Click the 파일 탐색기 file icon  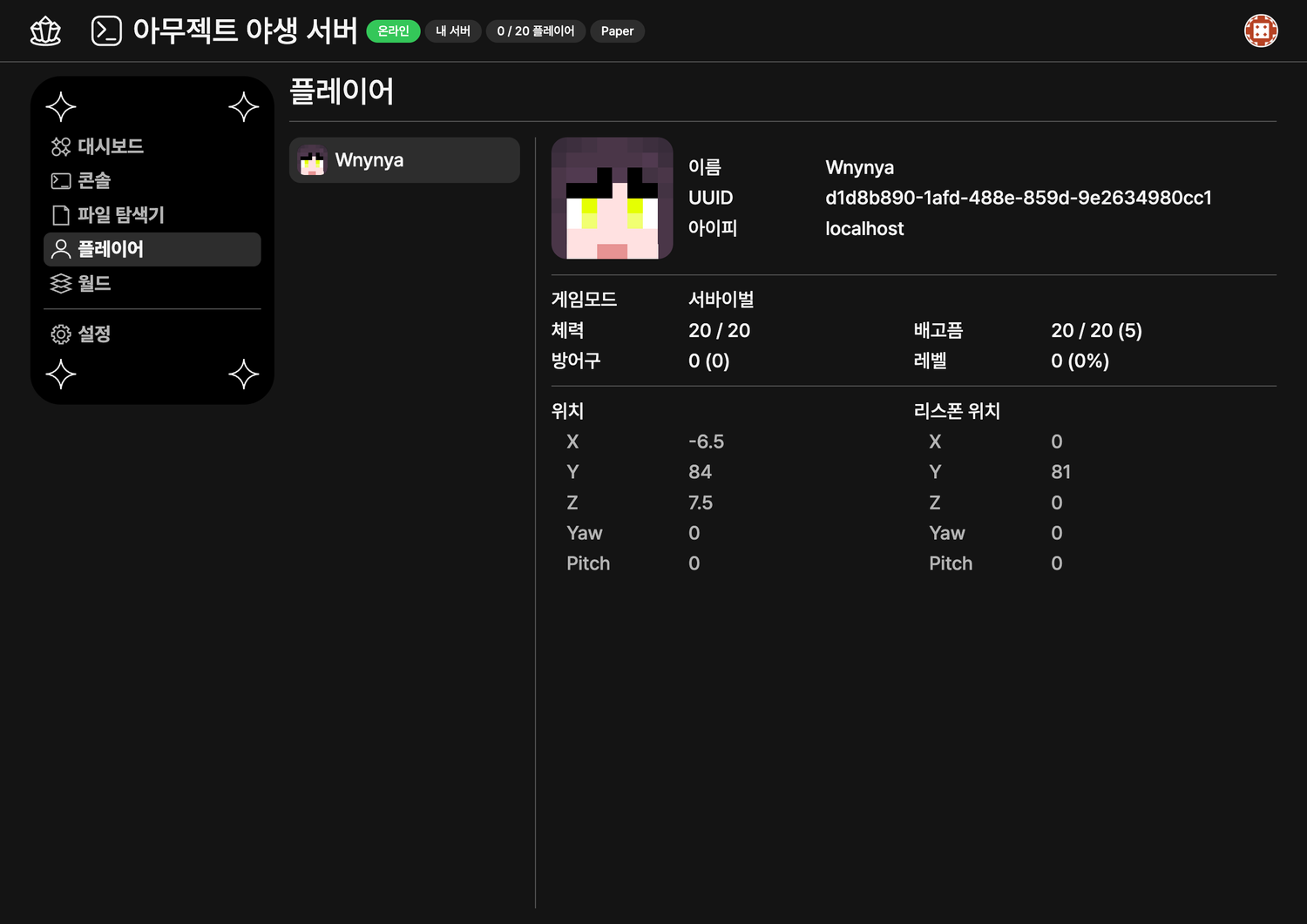click(x=61, y=215)
